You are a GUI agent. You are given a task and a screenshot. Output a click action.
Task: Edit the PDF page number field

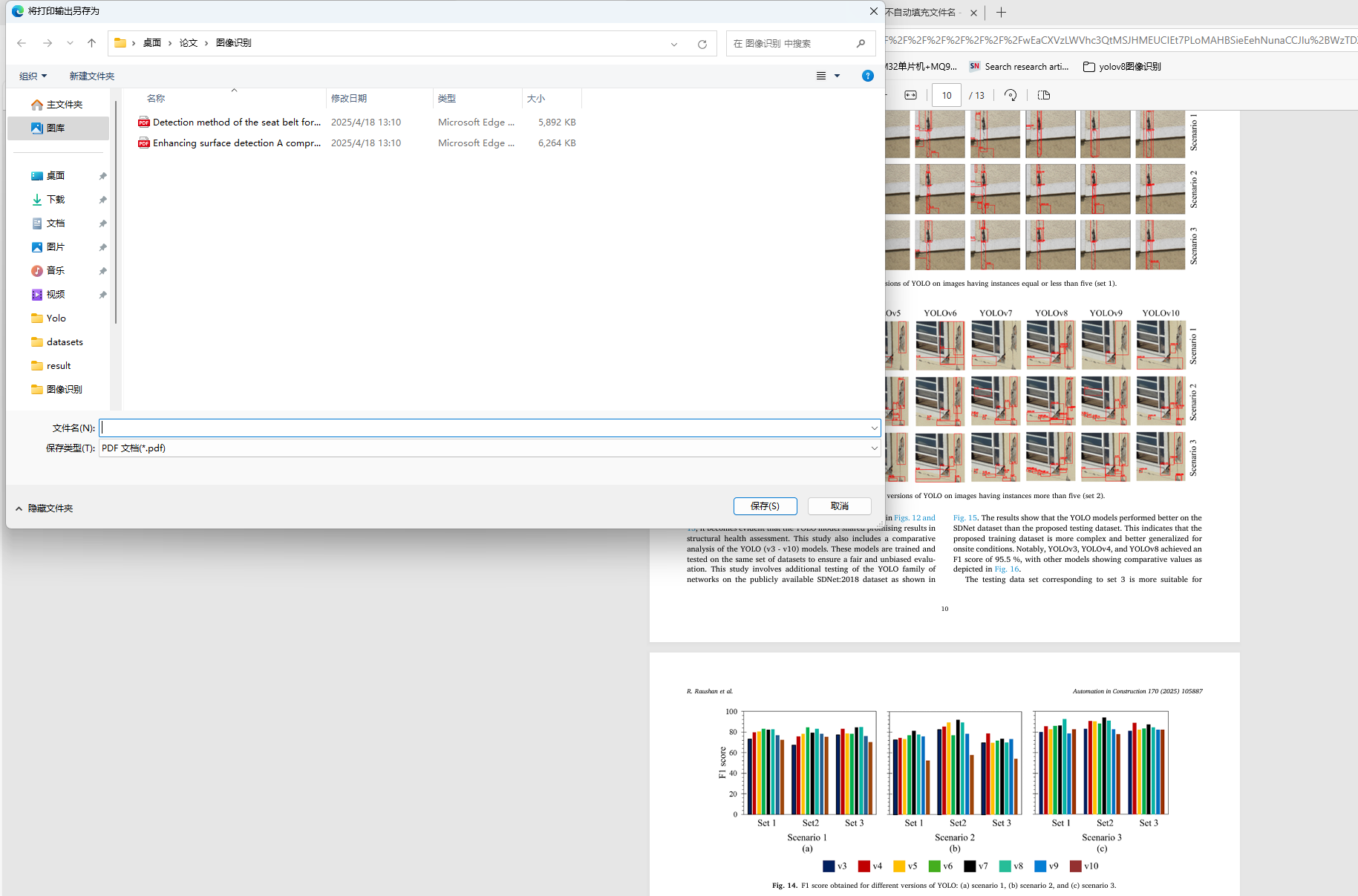(x=947, y=95)
